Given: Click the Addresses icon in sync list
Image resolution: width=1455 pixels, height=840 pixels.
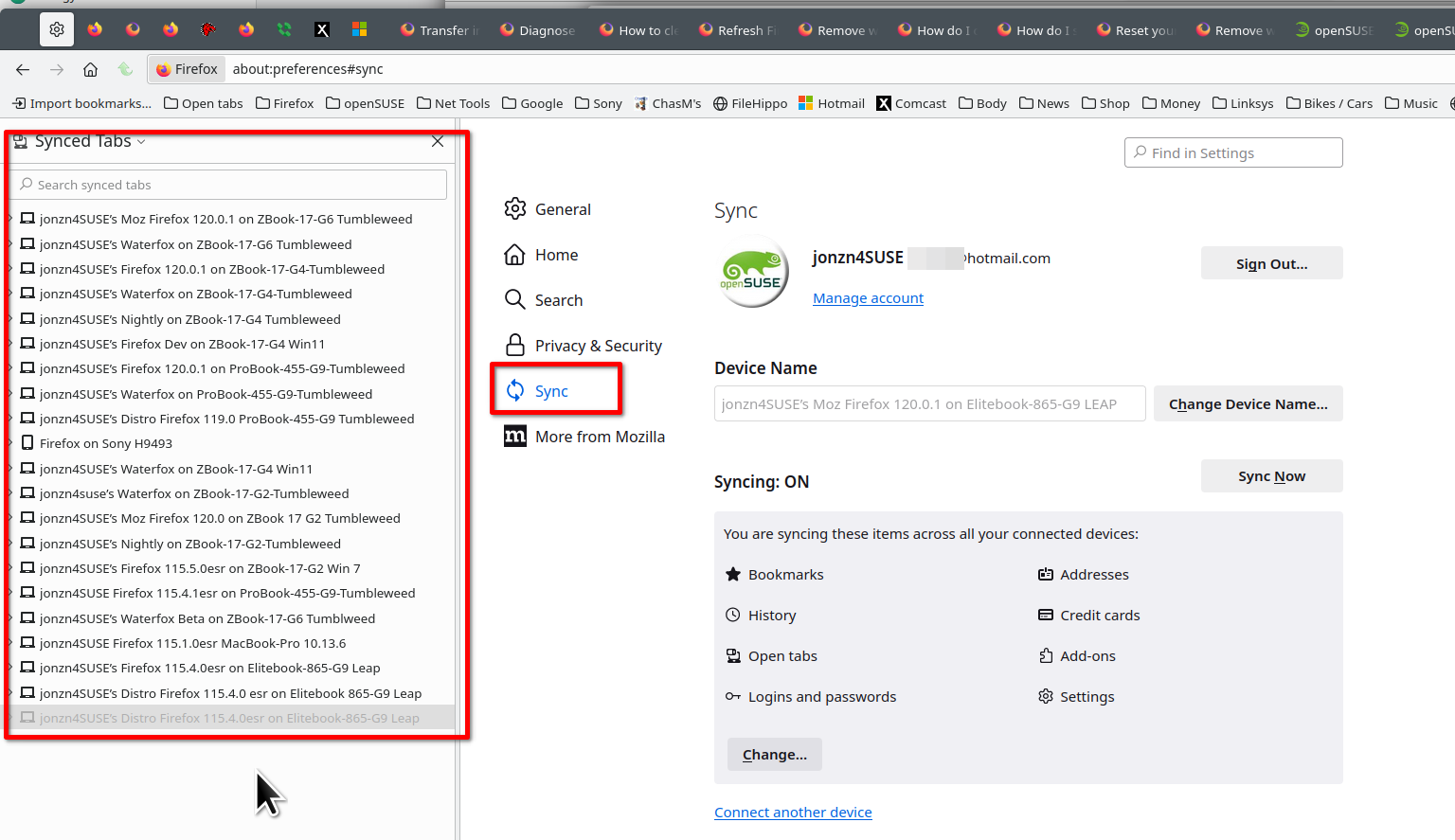Looking at the screenshot, I should pyautogui.click(x=1046, y=574).
